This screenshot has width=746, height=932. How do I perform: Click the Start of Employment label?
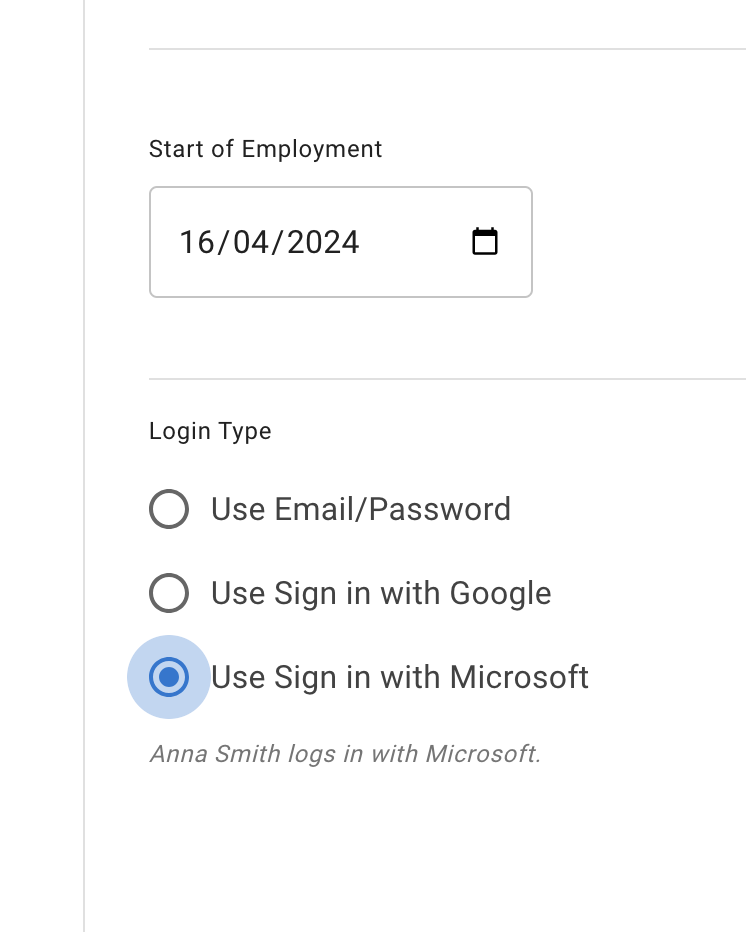tap(265, 148)
